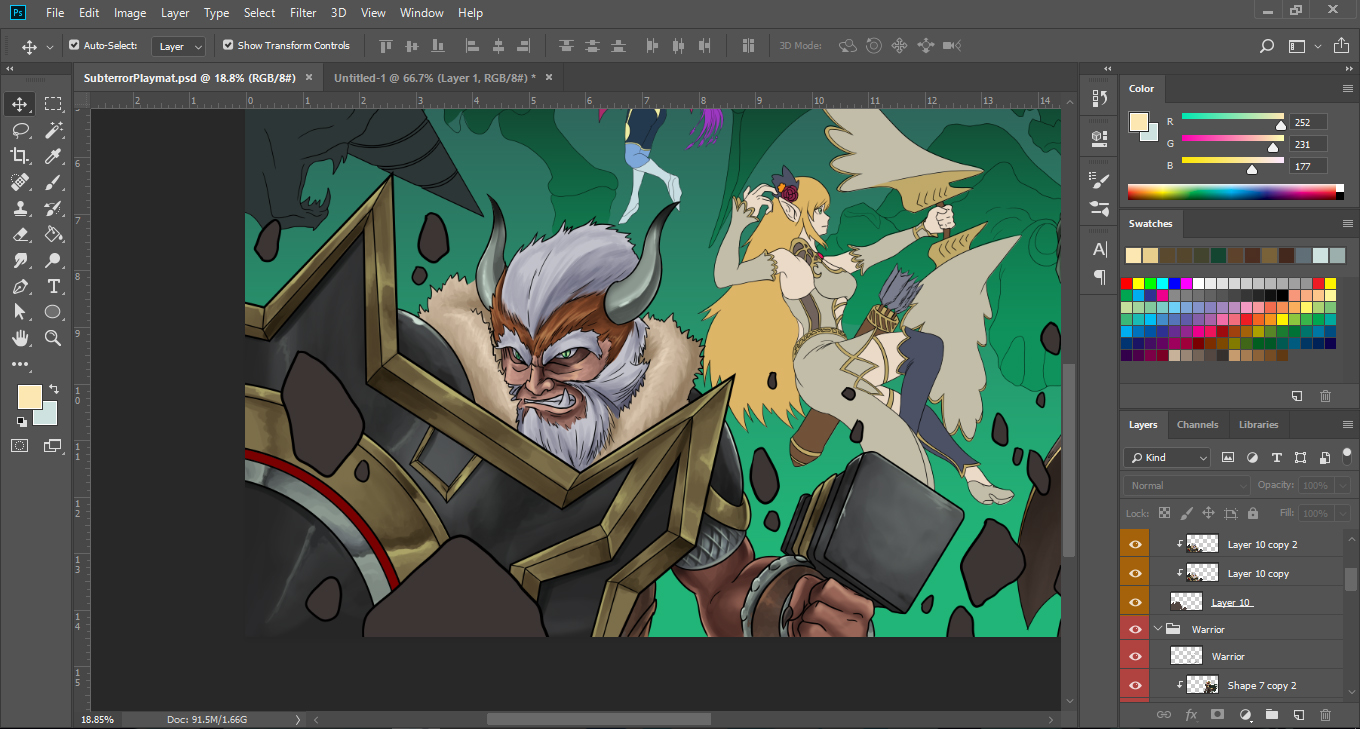Screen dimensions: 1360x729
Task: Change screen mode in toolbox
Action: point(54,446)
